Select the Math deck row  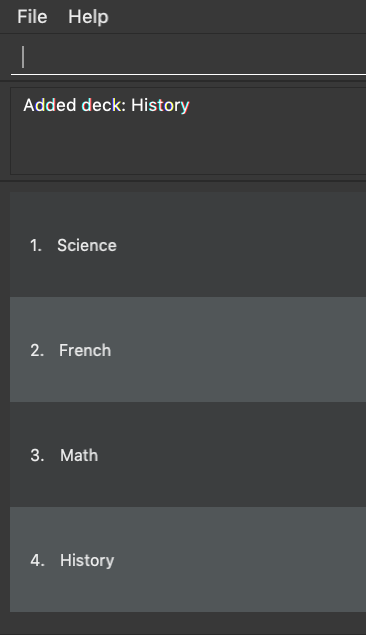tap(188, 454)
